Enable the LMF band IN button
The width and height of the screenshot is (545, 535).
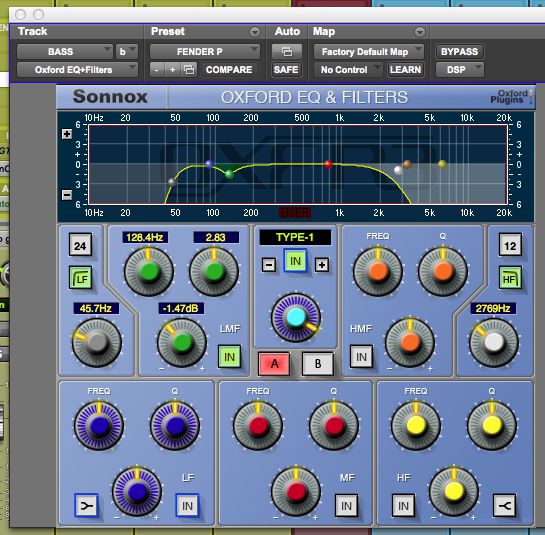229,357
